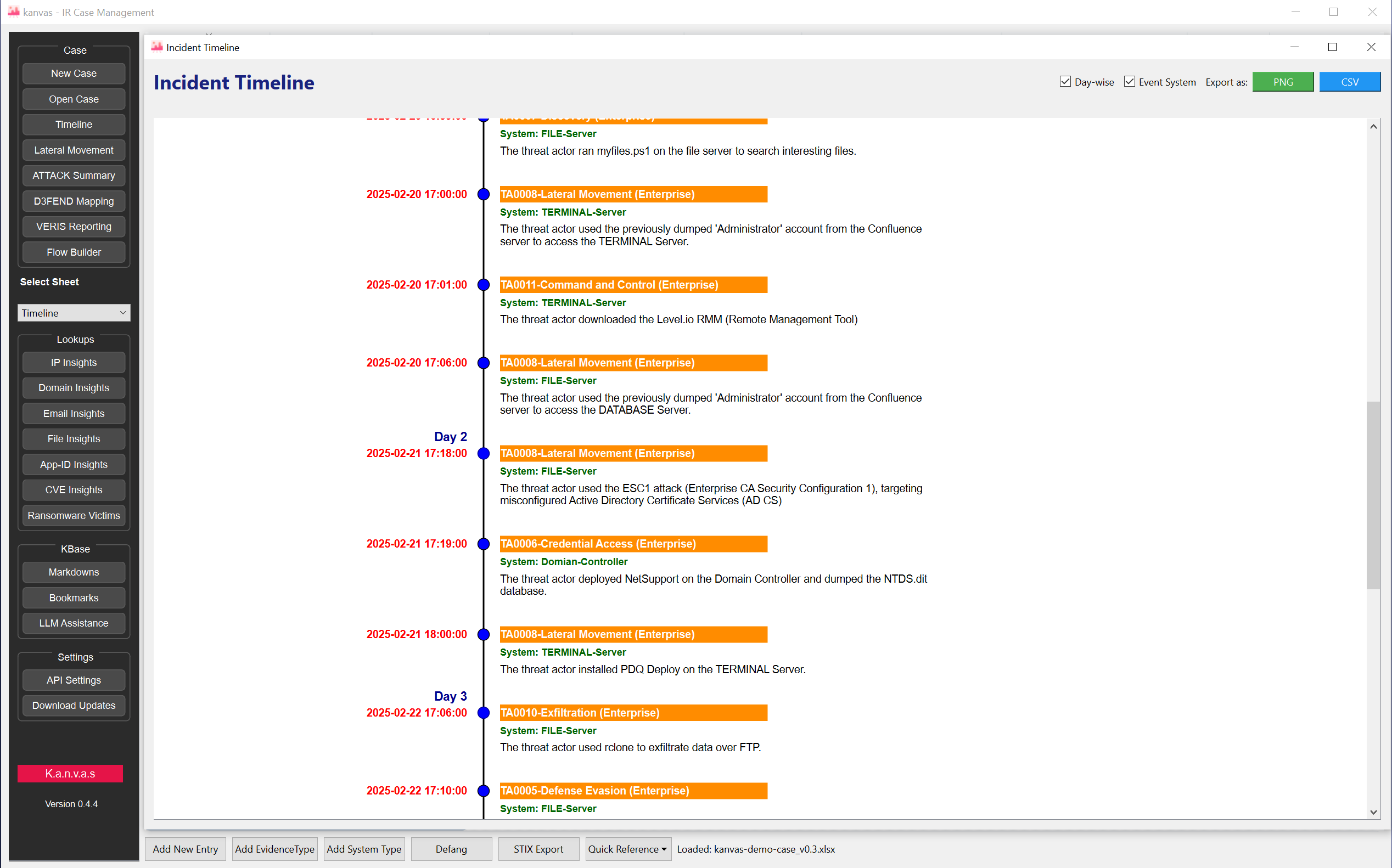Screen dimensions: 1392x868
Task: Toggle the Day-wise checkbox
Action: coord(1067,82)
